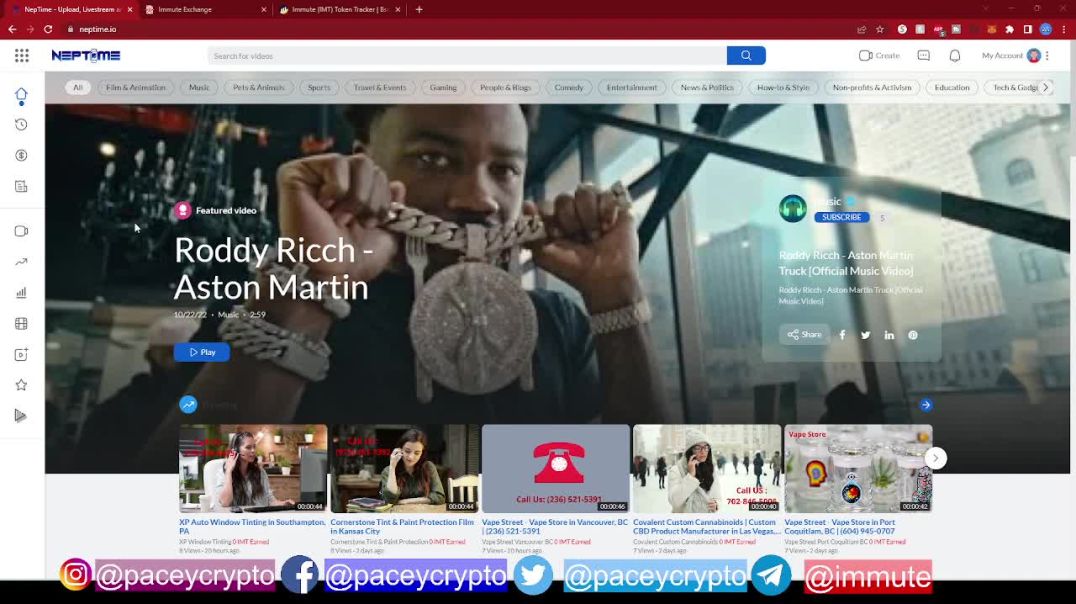
Task: Select the Travel & Events category
Action: coord(379,87)
